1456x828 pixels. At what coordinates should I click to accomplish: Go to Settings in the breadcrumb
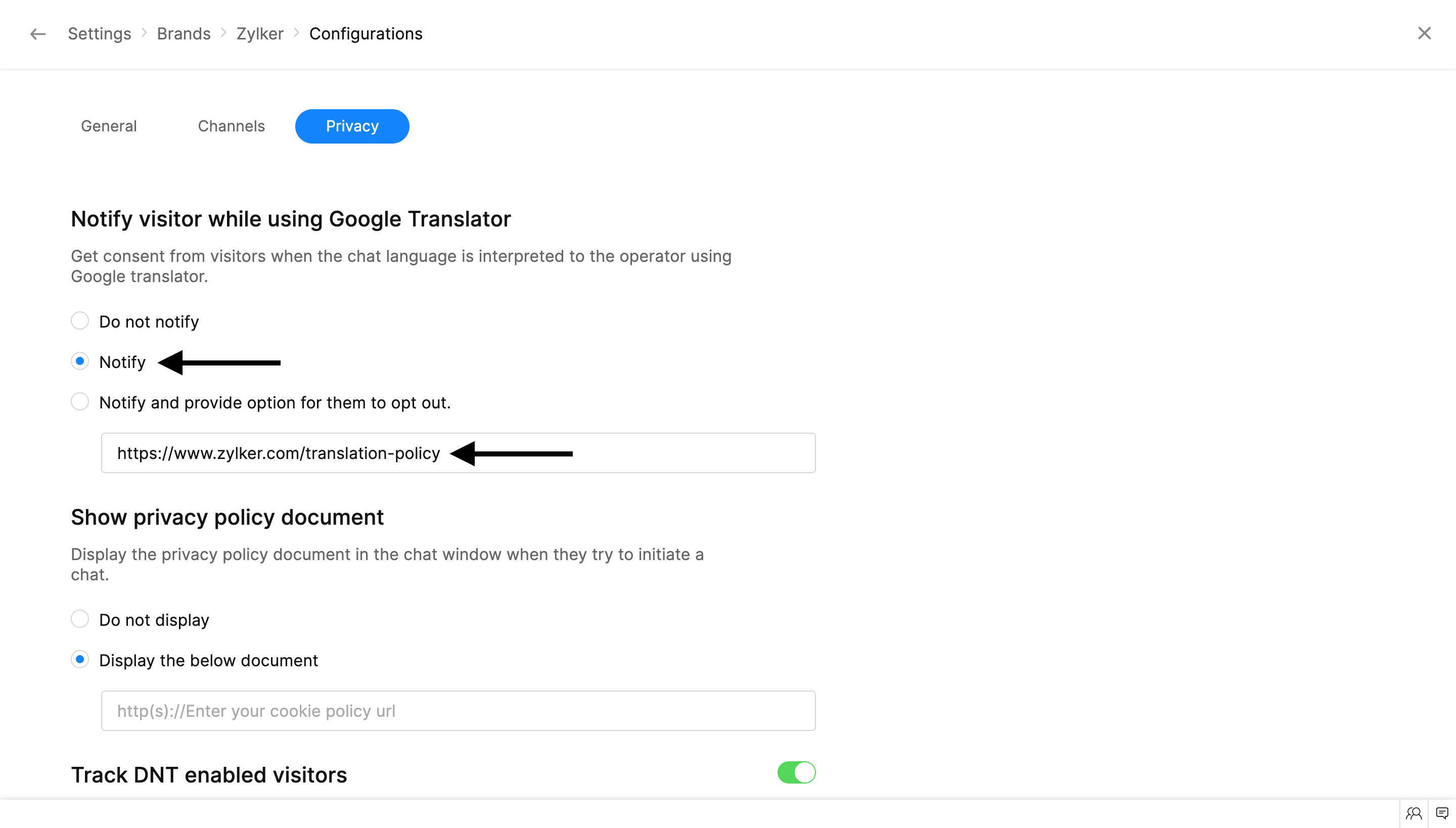pos(100,34)
